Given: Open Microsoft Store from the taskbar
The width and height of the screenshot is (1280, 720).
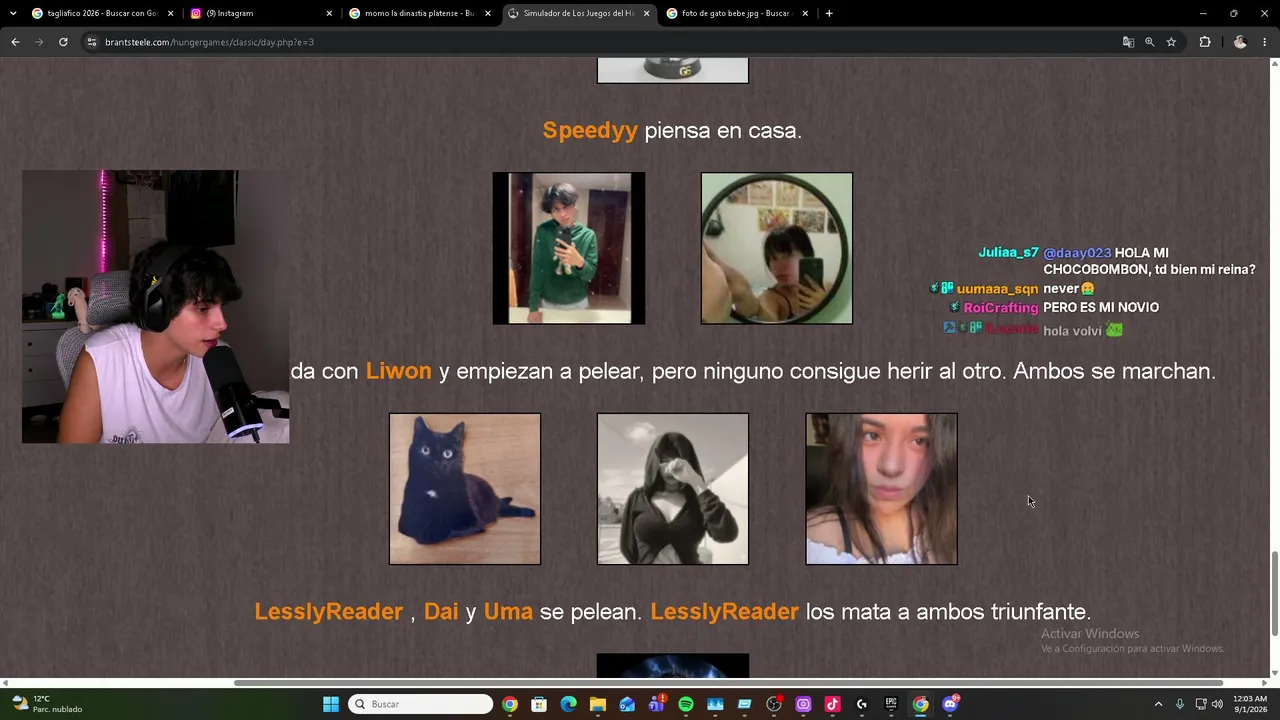Looking at the screenshot, I should (x=539, y=704).
